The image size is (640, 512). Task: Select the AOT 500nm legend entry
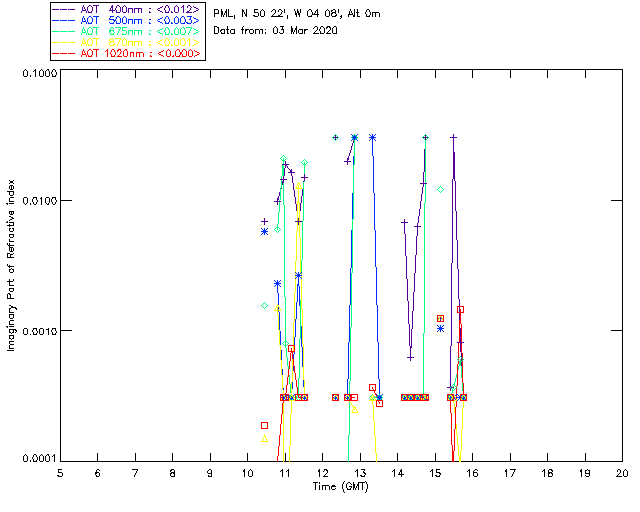[126, 19]
